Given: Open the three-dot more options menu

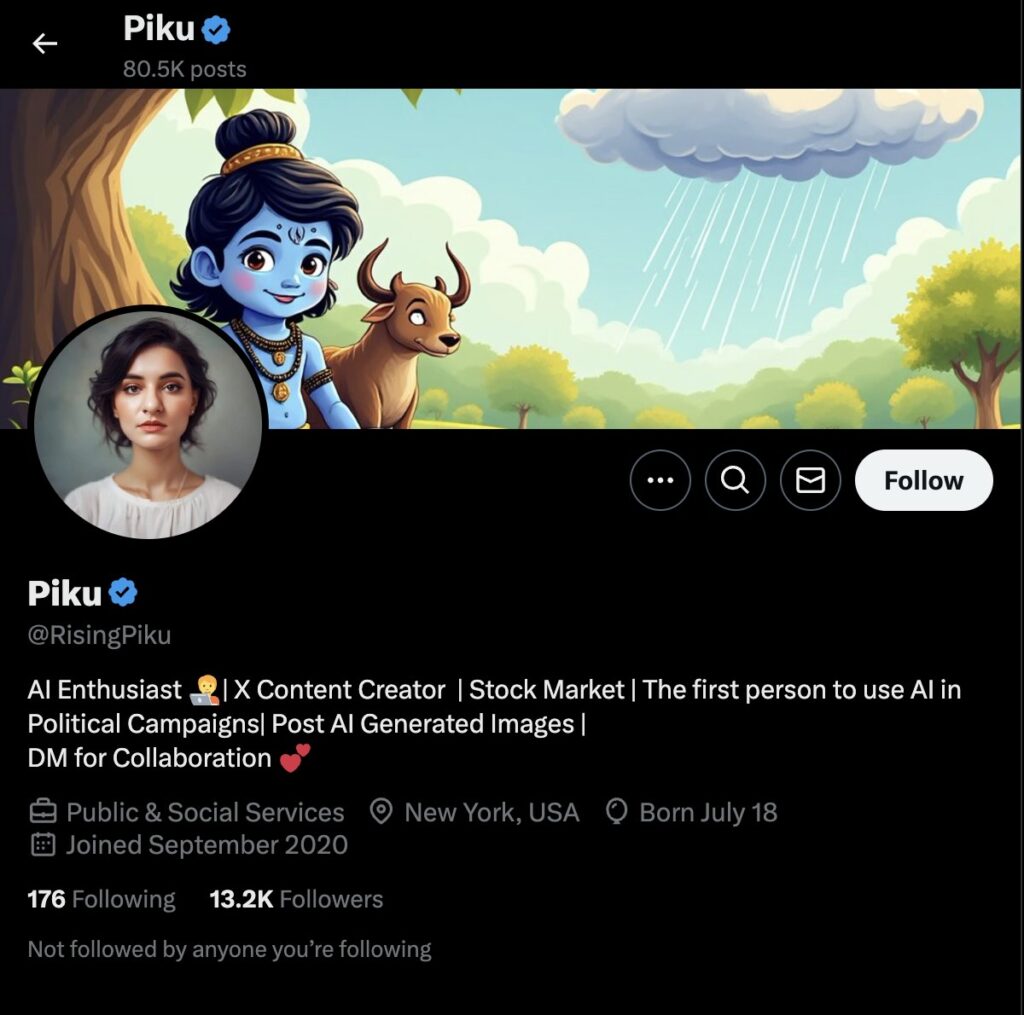Looking at the screenshot, I should (x=660, y=480).
